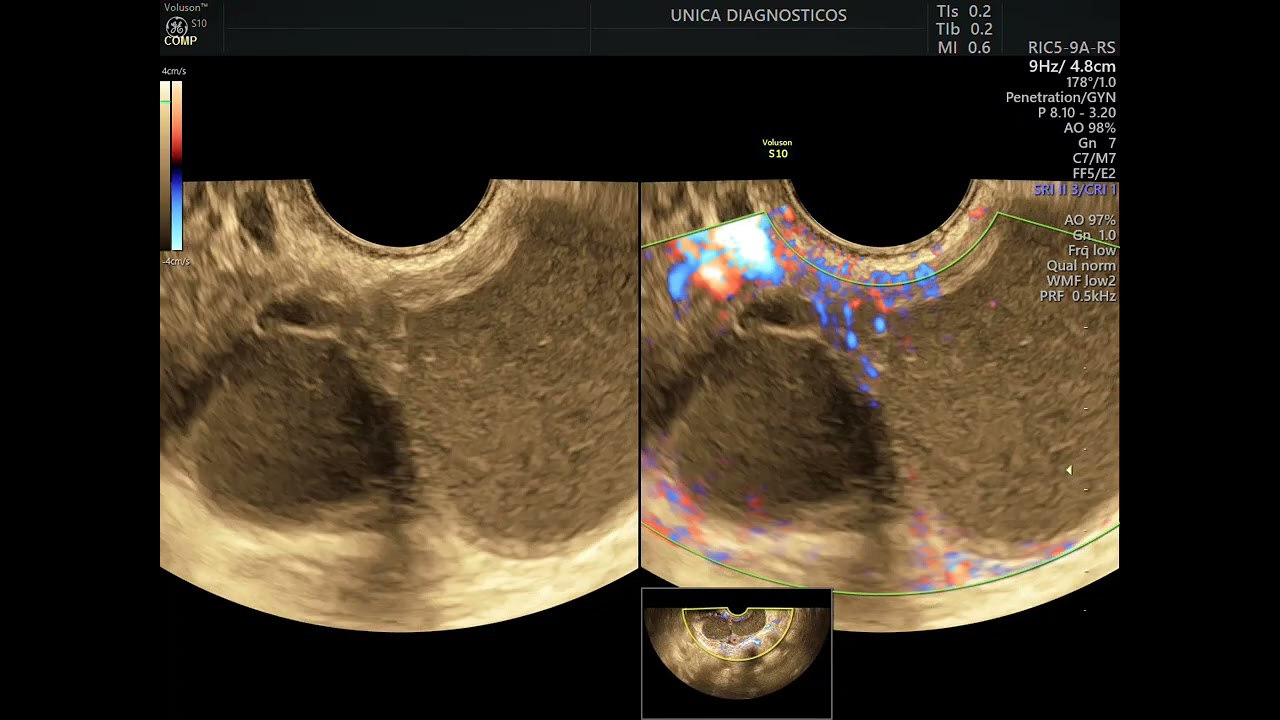The width and height of the screenshot is (1280, 720).
Task: Click the SRI II 3/CRI 1 setting
Action: pyautogui.click(x=1075, y=189)
